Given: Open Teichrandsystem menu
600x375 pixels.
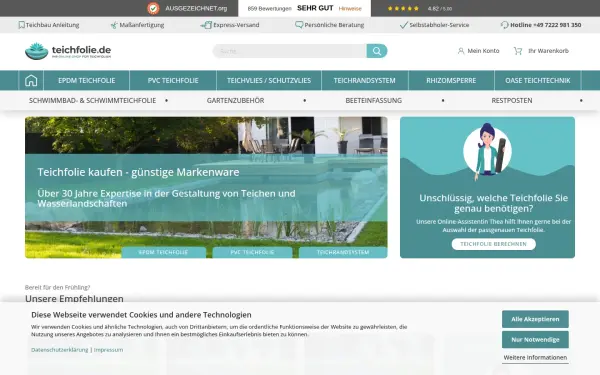Looking at the screenshot, I should pyautogui.click(x=365, y=80).
